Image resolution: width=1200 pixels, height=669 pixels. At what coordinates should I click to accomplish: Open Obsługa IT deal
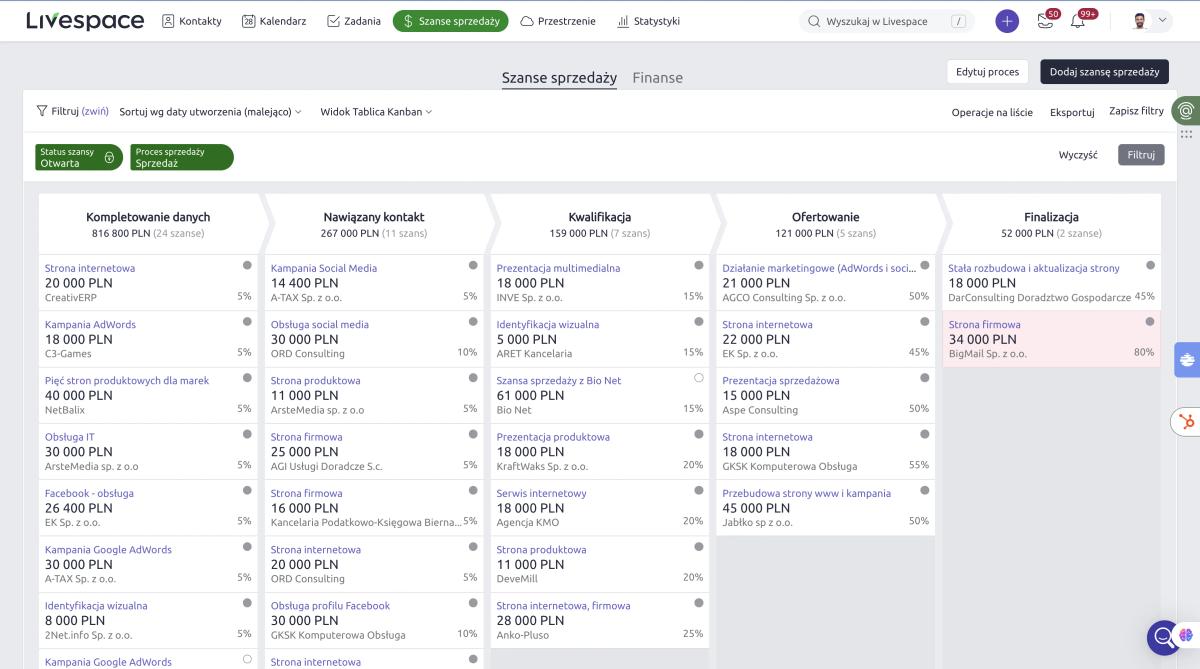[70, 437]
